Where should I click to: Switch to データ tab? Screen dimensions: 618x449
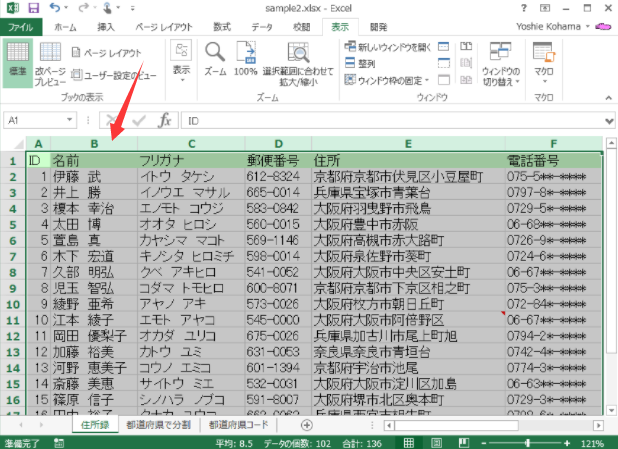(262, 27)
